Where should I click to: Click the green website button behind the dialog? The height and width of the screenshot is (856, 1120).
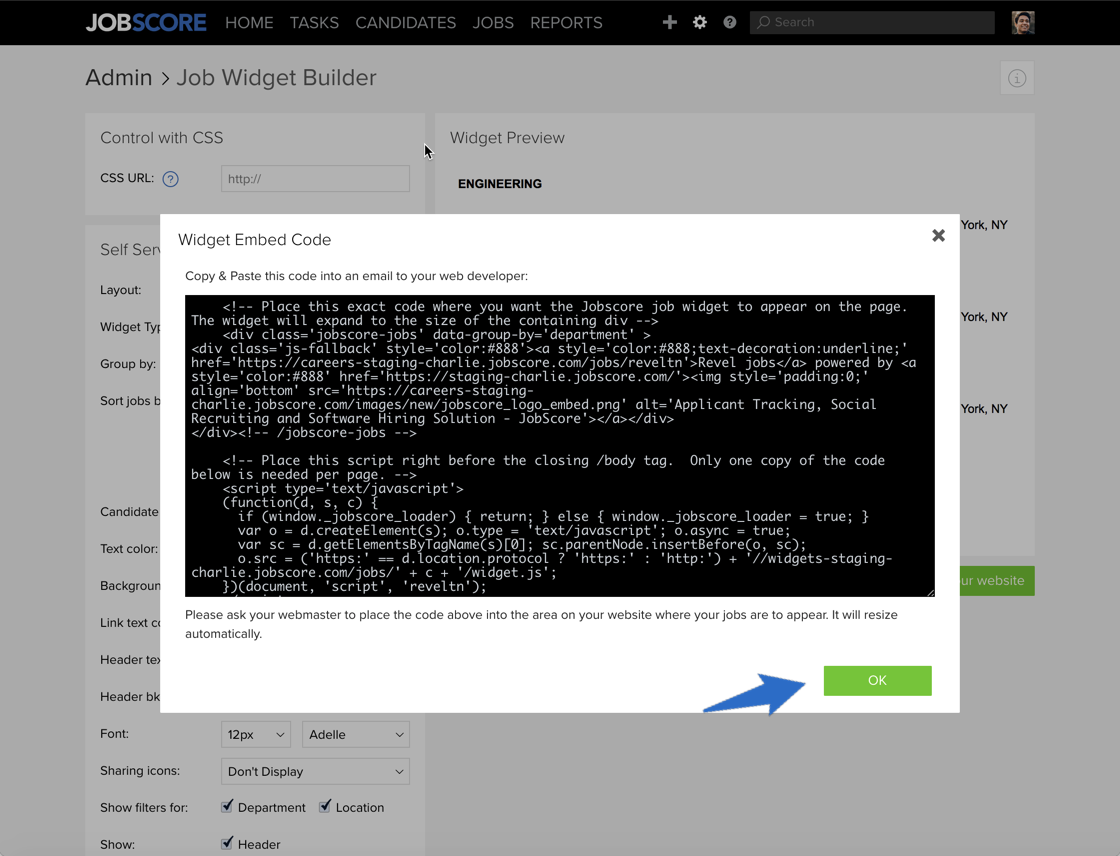[997, 581]
